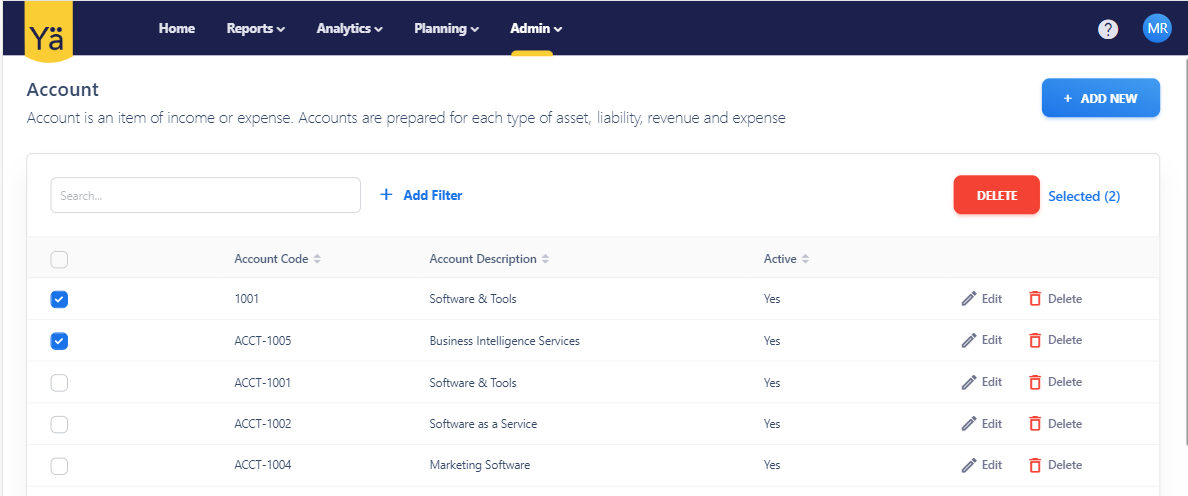Image resolution: width=1188 pixels, height=496 pixels.
Task: Click the Search input field
Action: [x=205, y=196]
